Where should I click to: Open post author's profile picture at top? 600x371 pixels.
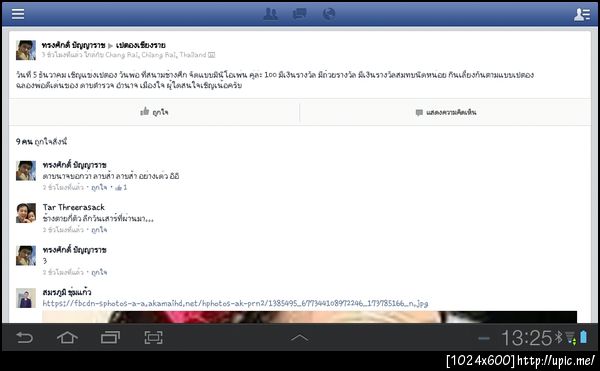(x=26, y=50)
